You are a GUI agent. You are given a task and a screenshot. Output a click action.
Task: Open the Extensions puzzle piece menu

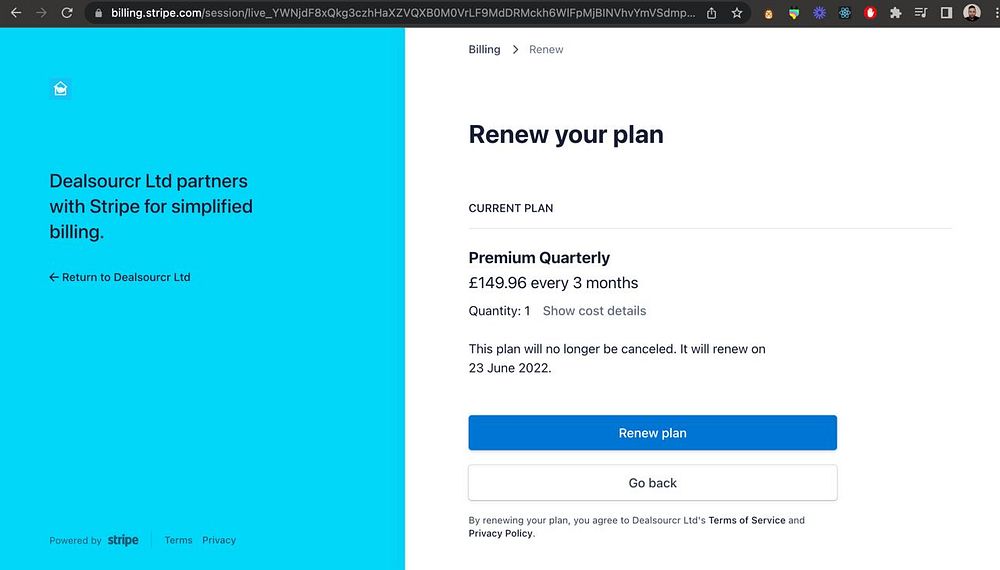coord(895,13)
